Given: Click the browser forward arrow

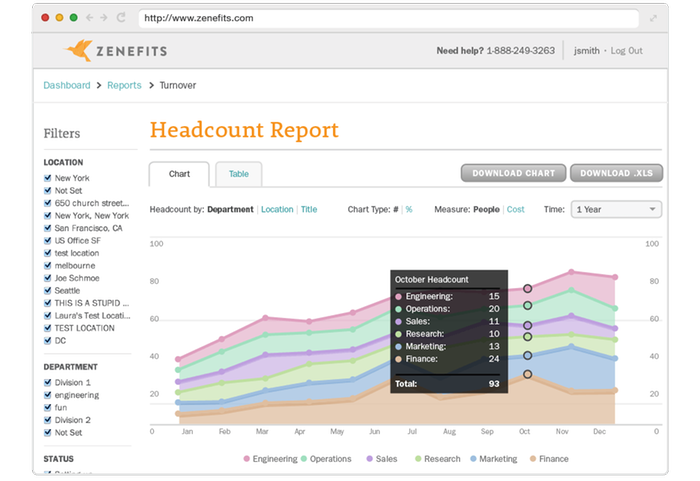Looking at the screenshot, I should tap(104, 18).
